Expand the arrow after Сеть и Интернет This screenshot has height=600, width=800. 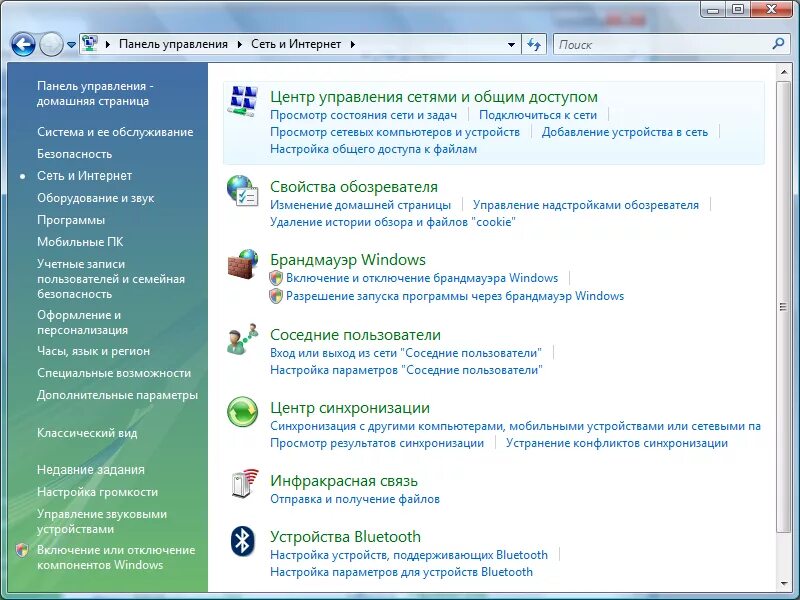(353, 44)
